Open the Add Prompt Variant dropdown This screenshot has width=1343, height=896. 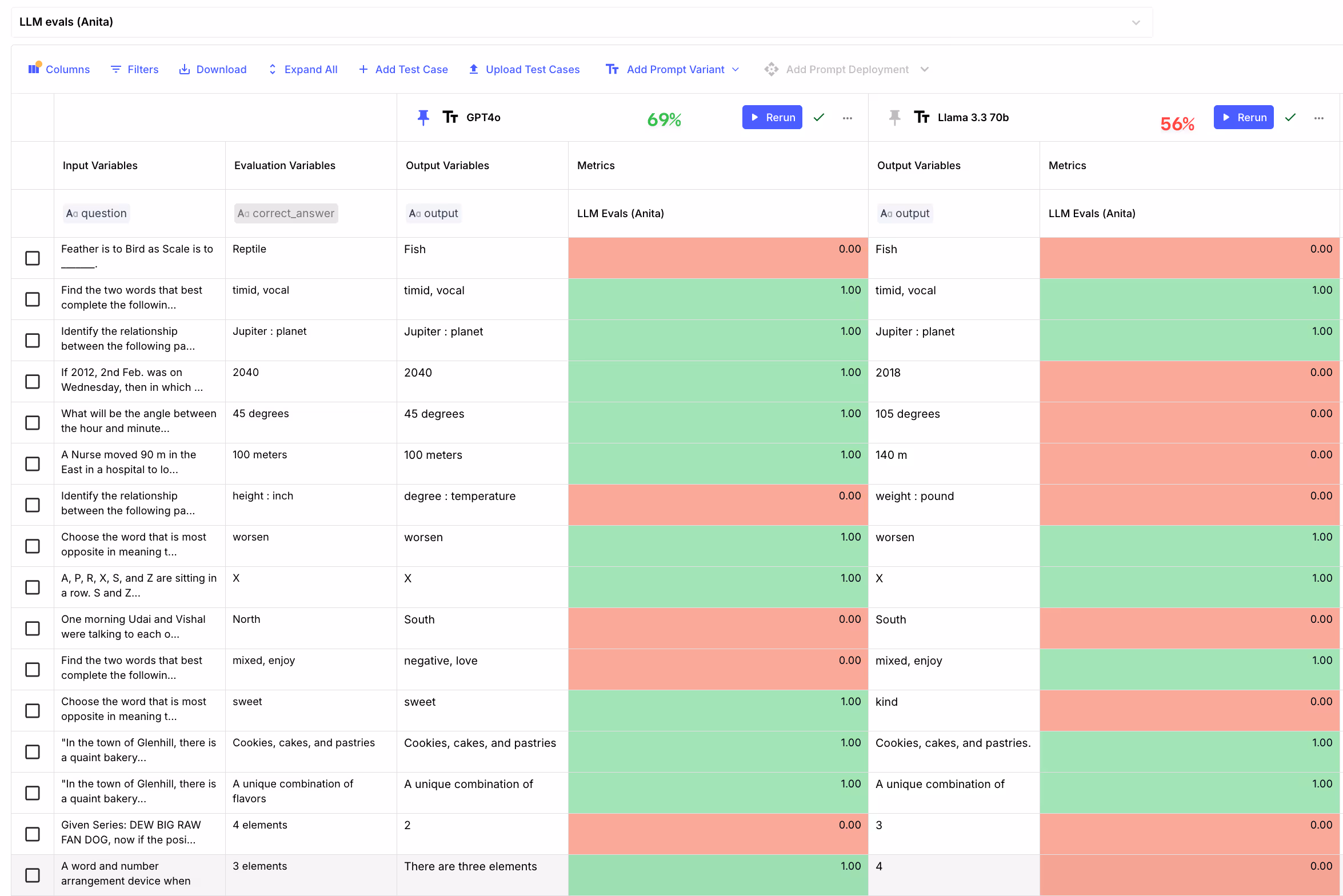(x=735, y=69)
